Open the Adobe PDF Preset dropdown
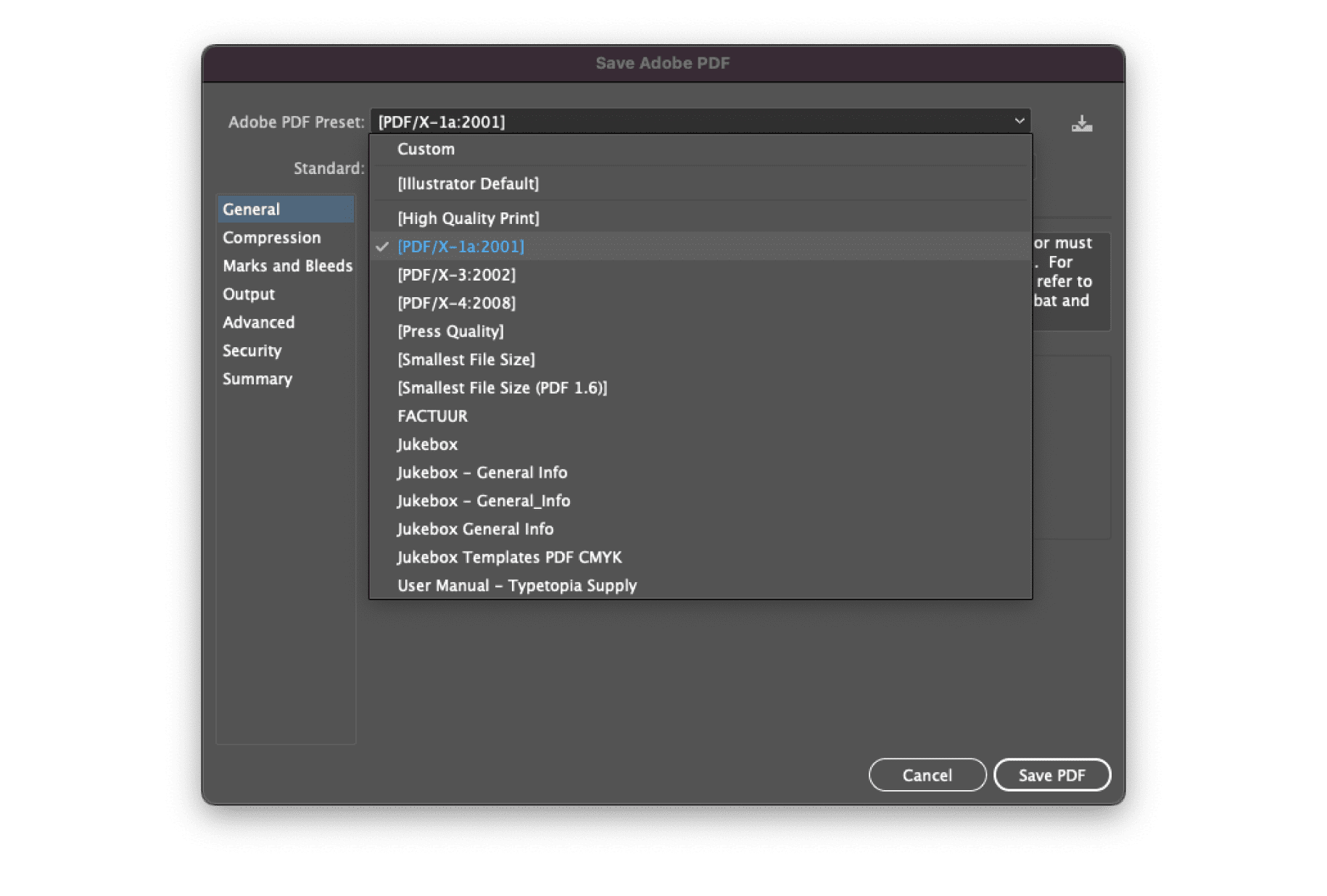 tap(700, 122)
